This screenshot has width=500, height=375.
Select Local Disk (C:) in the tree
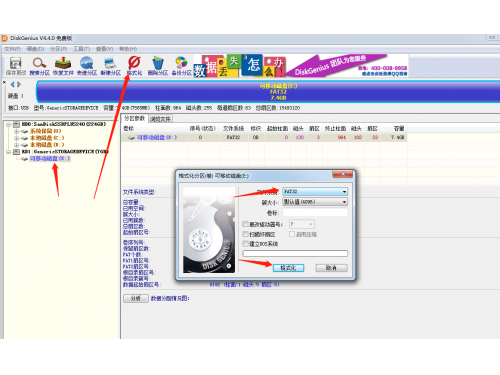pyautogui.click(x=47, y=138)
